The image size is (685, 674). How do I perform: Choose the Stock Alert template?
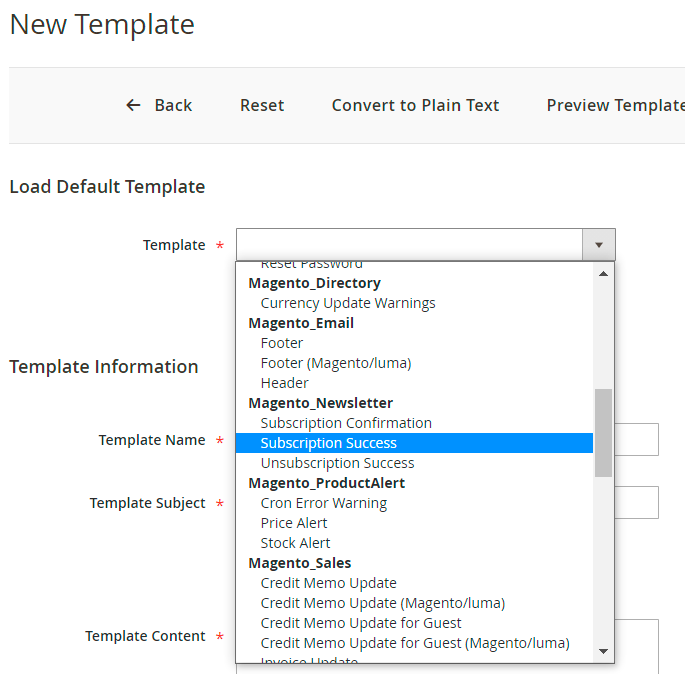295,543
